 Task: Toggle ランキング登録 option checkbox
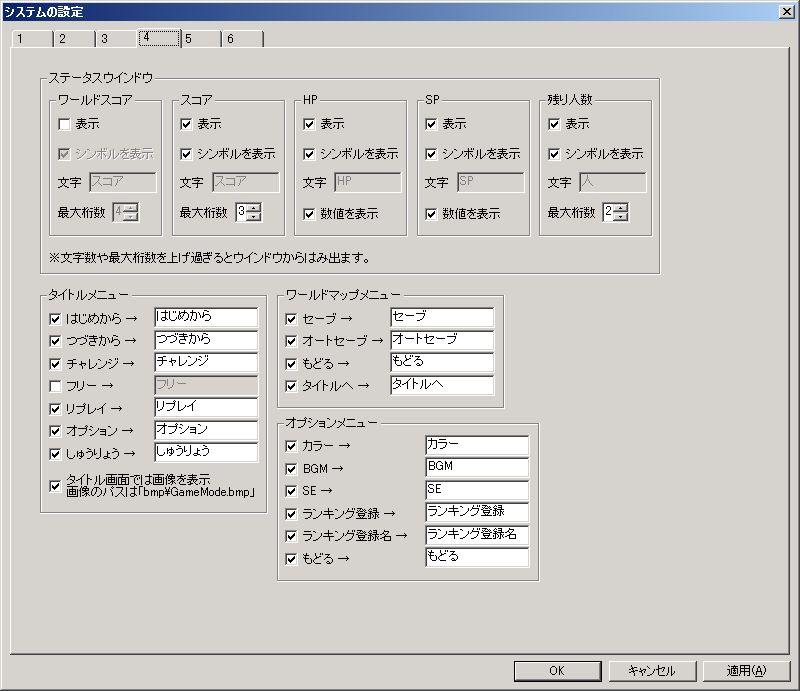click(x=291, y=514)
